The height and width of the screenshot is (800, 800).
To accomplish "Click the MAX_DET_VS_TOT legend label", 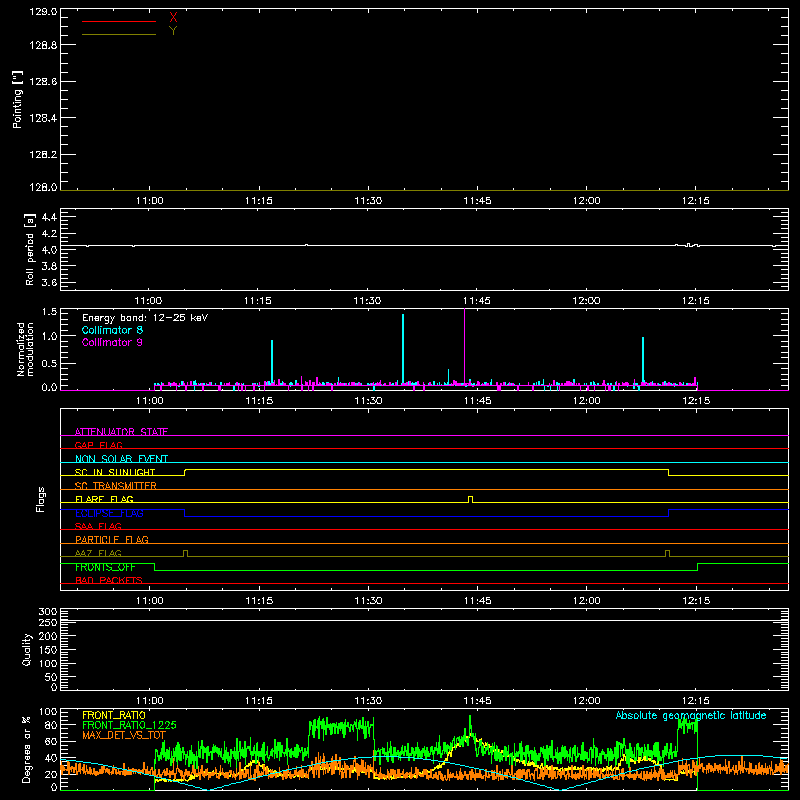I will click(124, 735).
